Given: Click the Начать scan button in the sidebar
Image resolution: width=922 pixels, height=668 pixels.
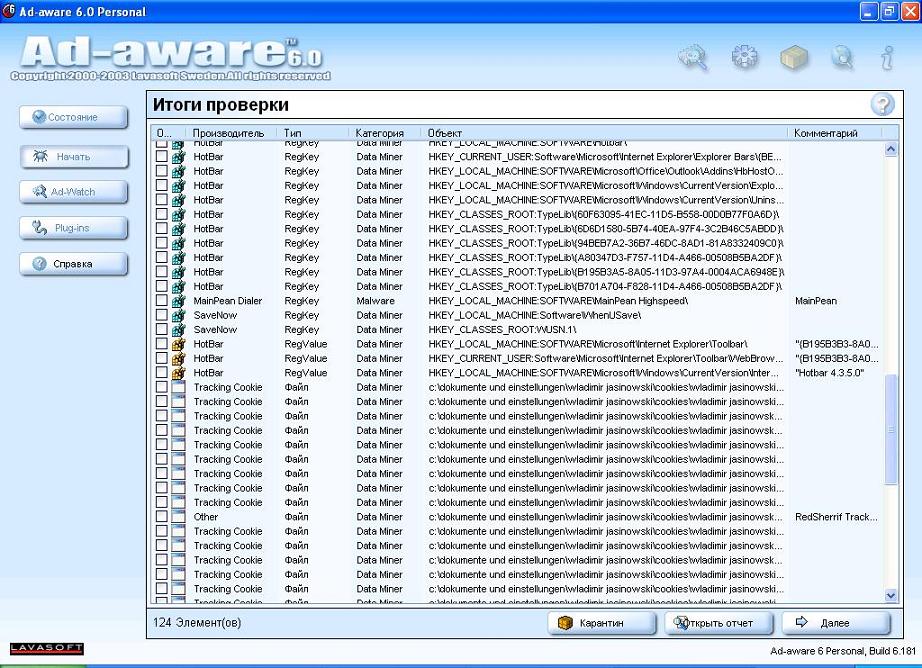Looking at the screenshot, I should (74, 157).
